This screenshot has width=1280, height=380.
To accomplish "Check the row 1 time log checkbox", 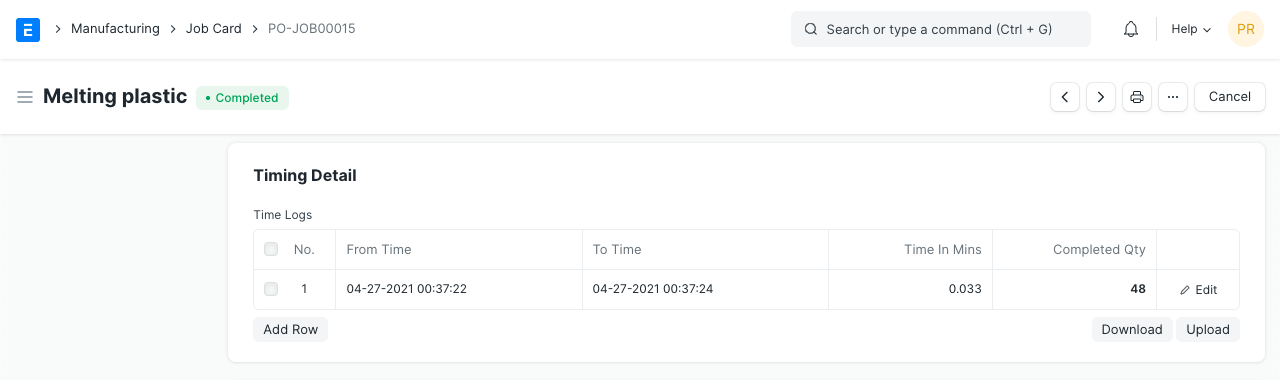I will pyautogui.click(x=271, y=289).
